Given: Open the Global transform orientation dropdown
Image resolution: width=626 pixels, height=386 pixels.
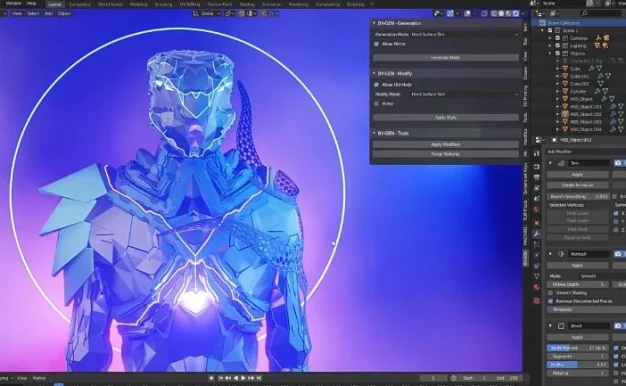Looking at the screenshot, I should point(207,13).
